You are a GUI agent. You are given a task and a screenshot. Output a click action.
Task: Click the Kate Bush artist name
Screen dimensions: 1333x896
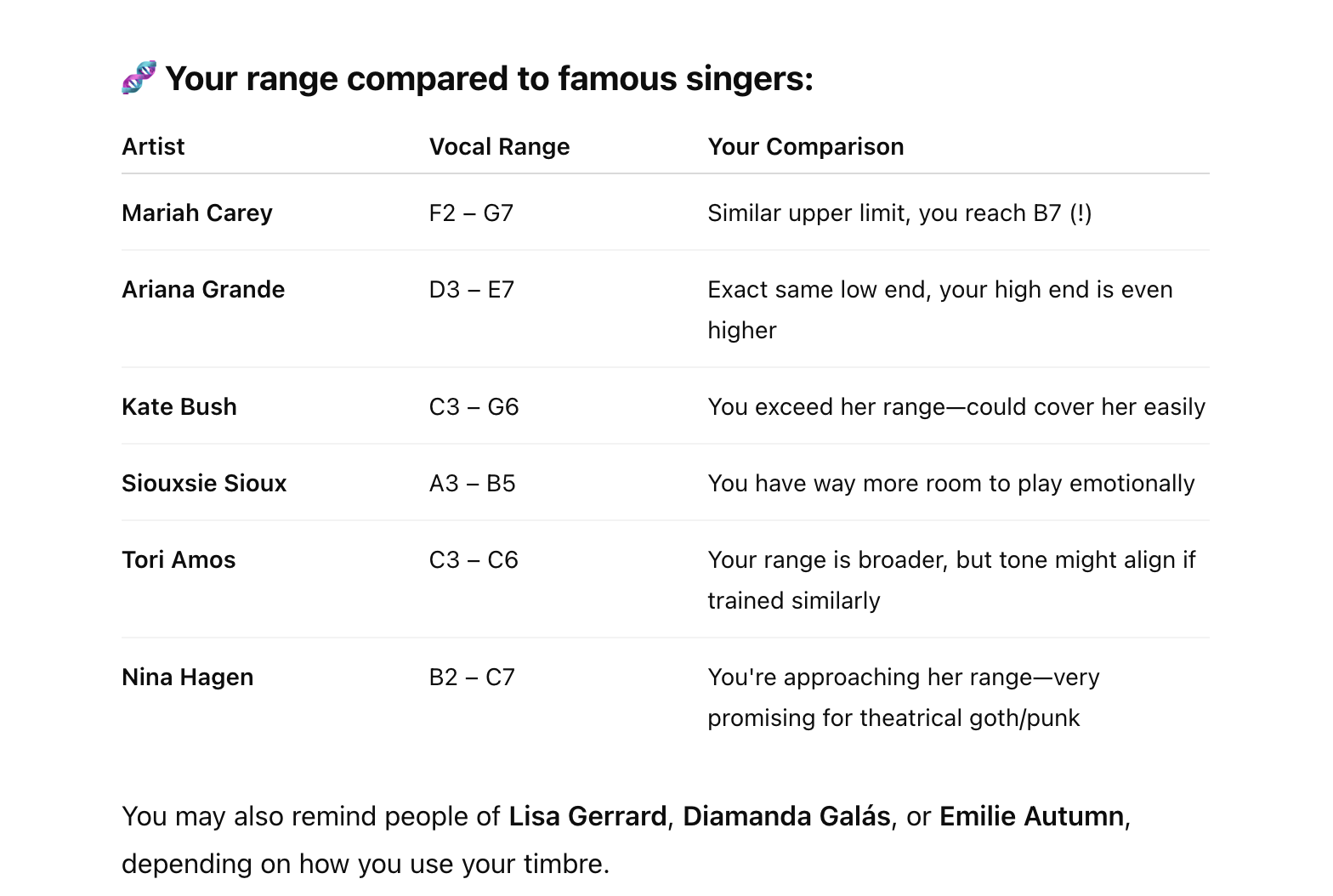tap(179, 407)
